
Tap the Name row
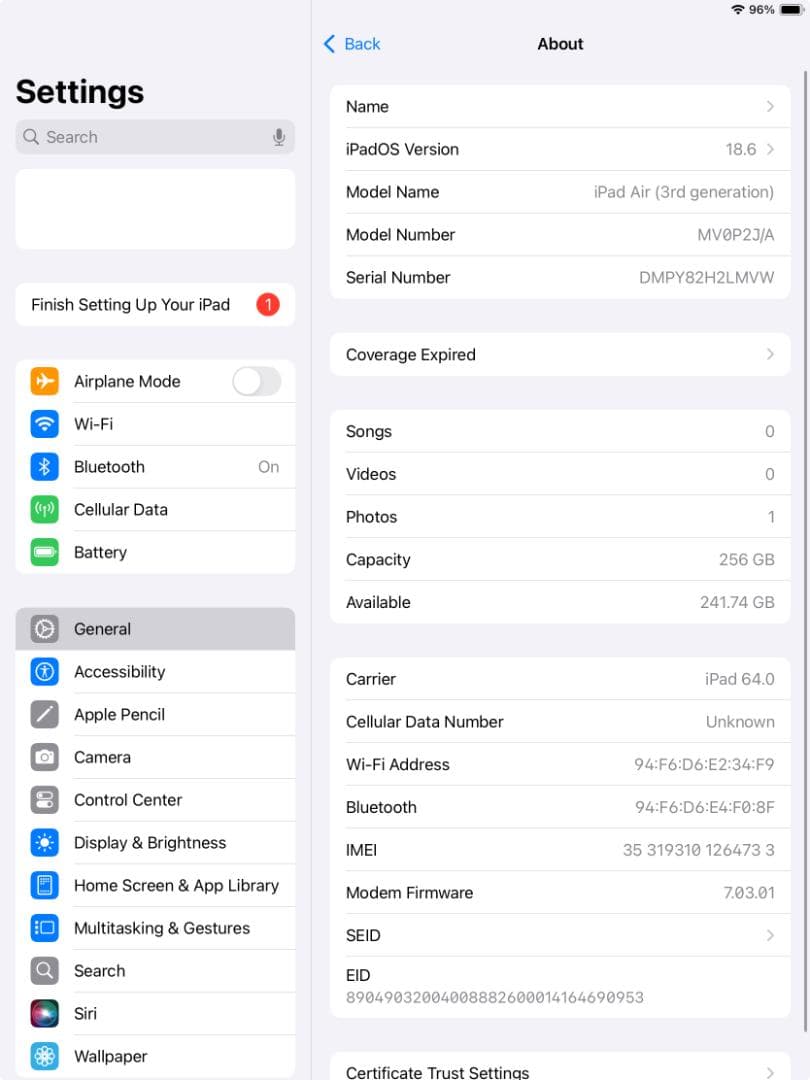tap(560, 106)
